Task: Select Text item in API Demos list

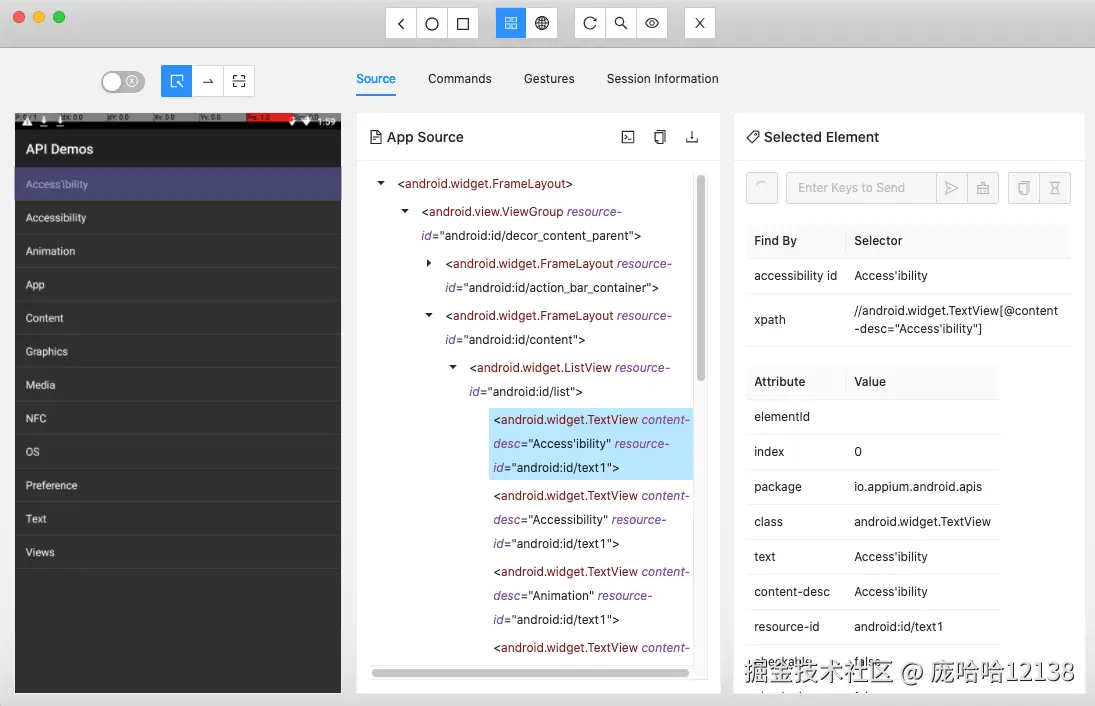Action: 178,519
